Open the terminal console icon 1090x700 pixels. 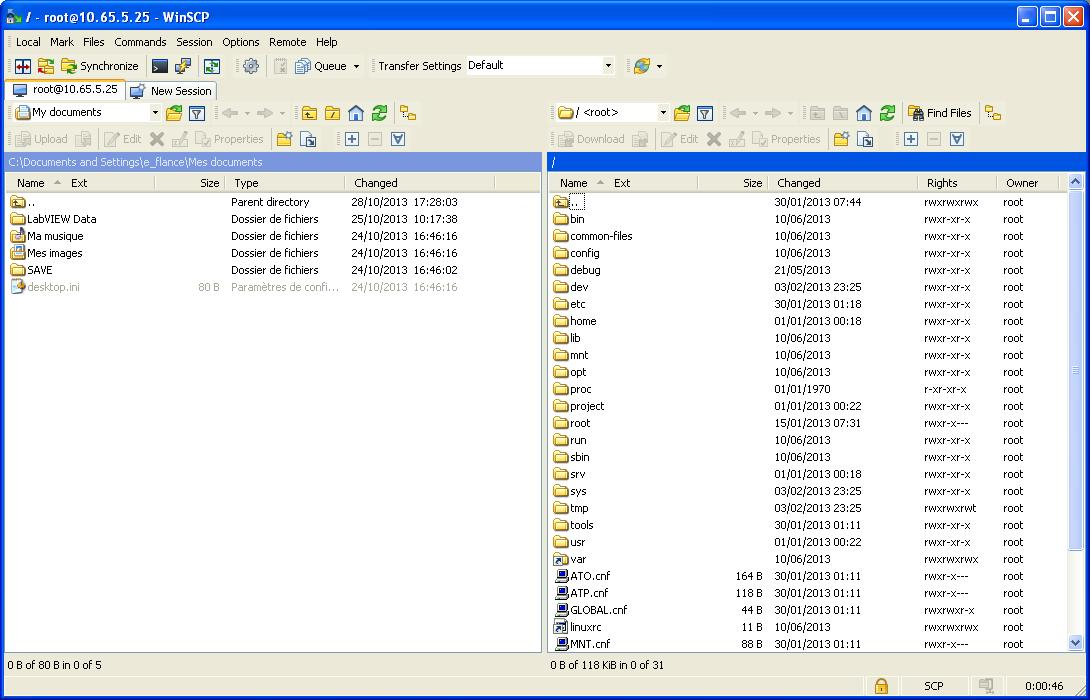point(160,66)
